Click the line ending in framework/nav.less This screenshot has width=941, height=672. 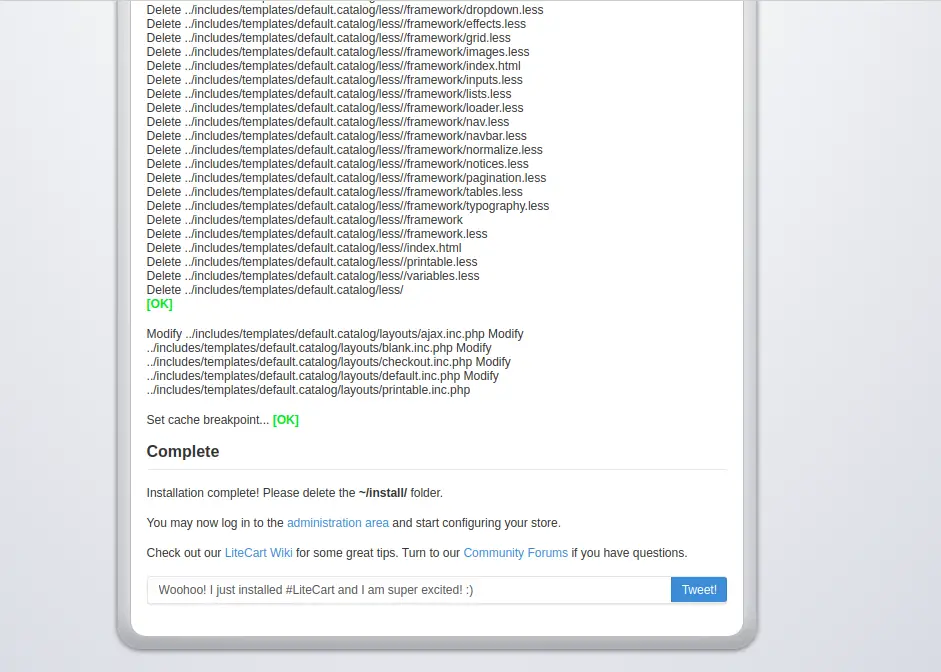pos(328,122)
